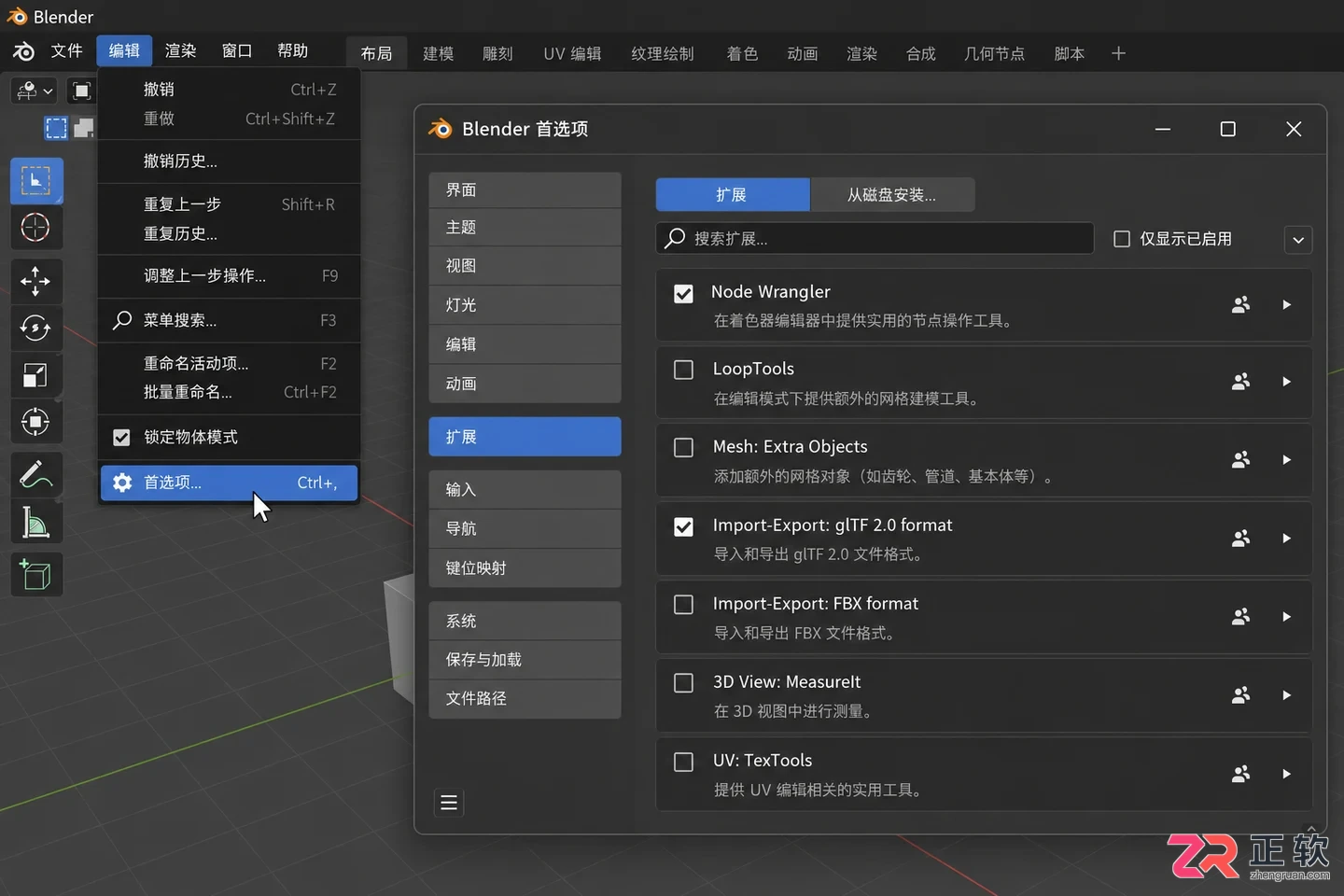Open hamburger menu in preferences window
The image size is (1344, 896).
coord(449,803)
